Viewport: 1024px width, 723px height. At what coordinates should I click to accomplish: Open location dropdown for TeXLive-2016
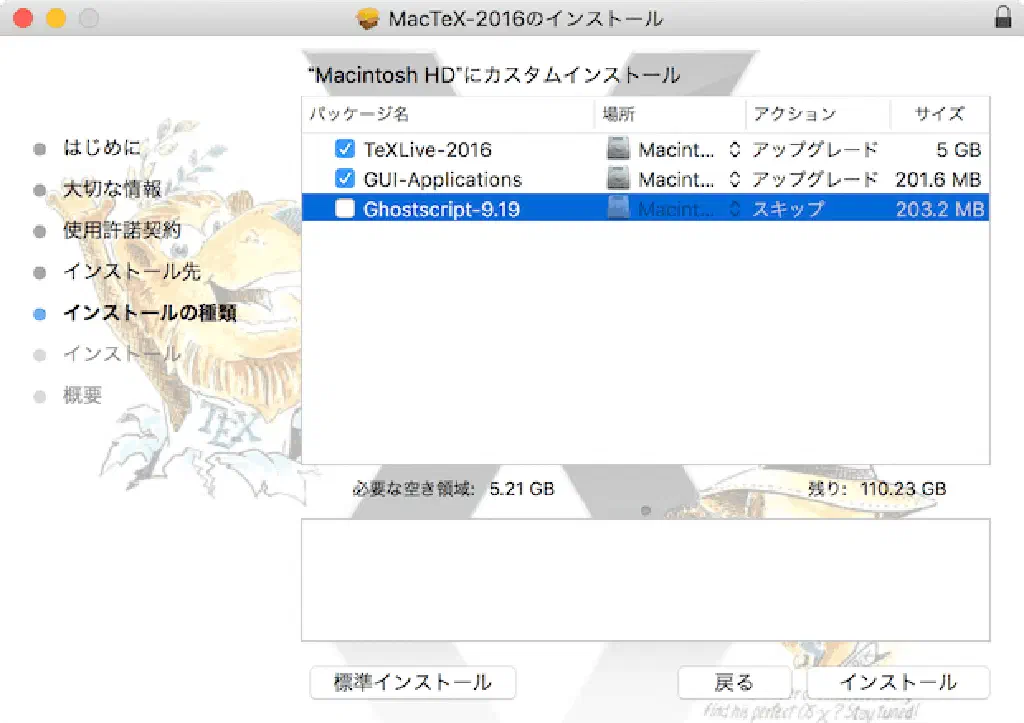coord(733,150)
